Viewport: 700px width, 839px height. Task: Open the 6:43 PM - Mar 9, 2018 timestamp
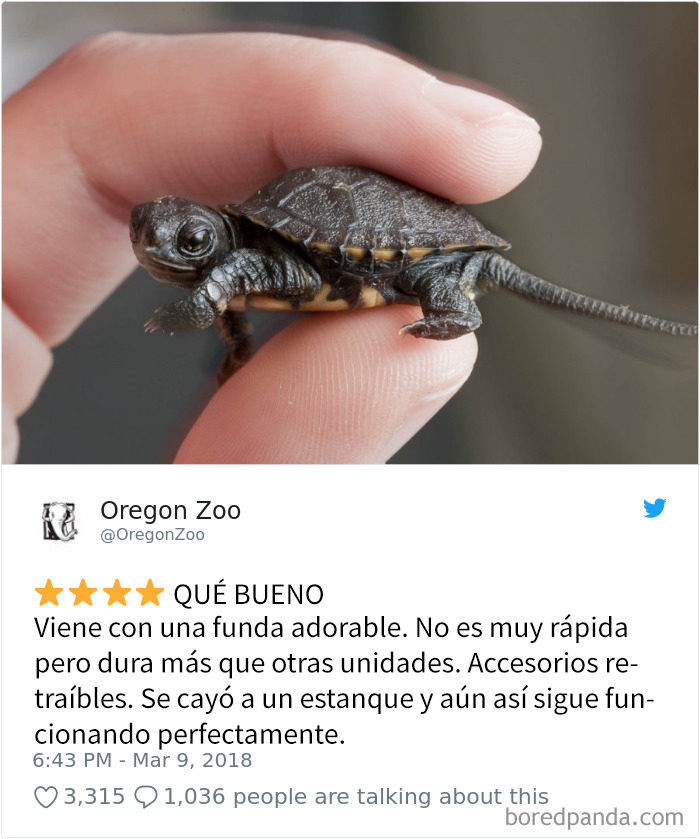tap(142, 760)
